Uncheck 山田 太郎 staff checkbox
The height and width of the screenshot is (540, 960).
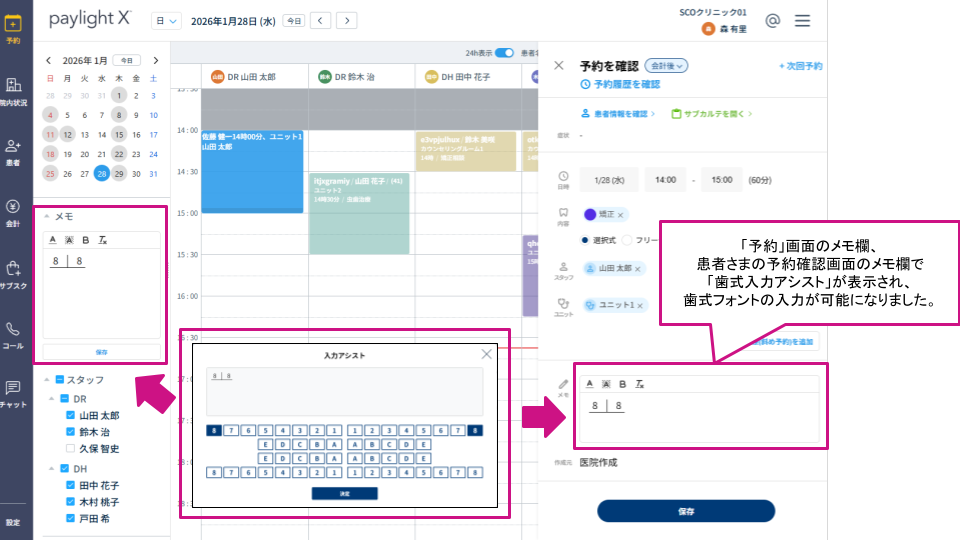70,415
